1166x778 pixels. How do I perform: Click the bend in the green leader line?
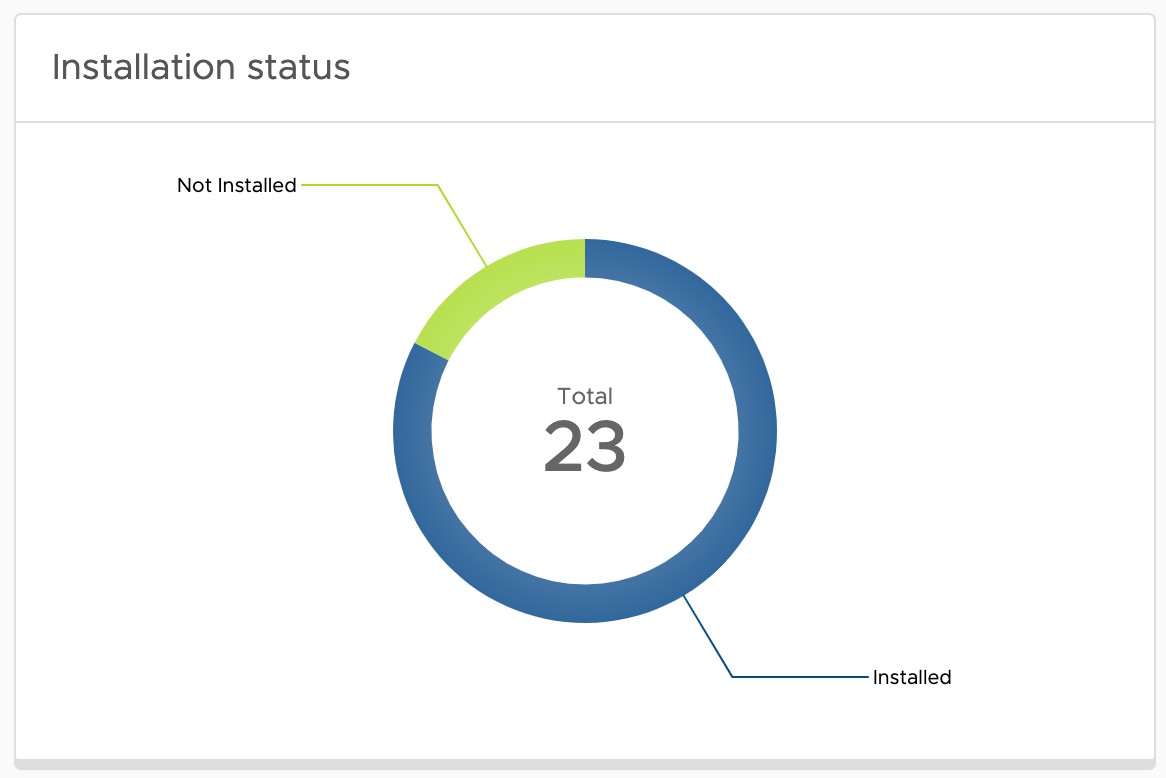pyautogui.click(x=438, y=185)
